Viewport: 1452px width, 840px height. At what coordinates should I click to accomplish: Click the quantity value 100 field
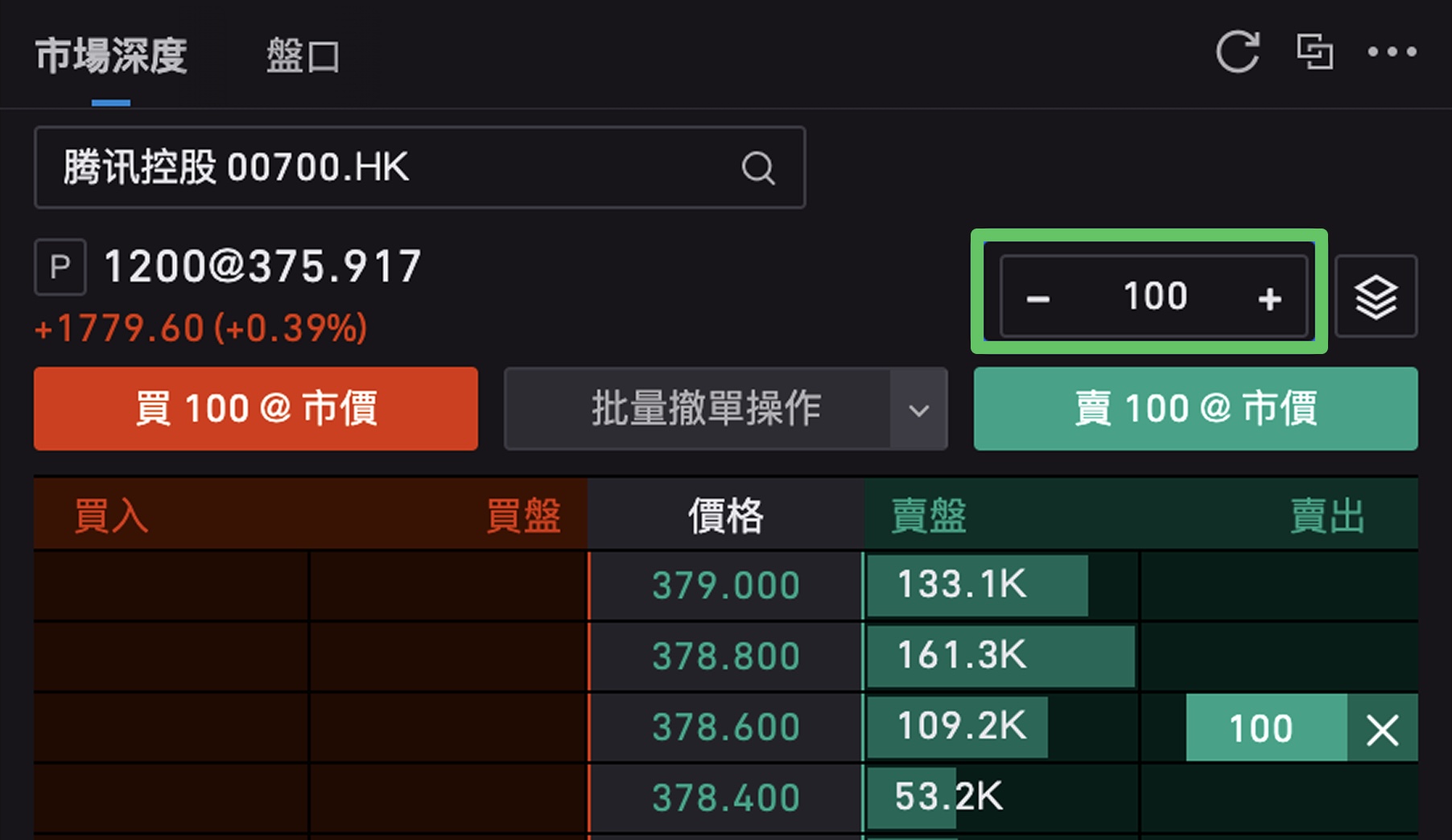pos(1155,297)
